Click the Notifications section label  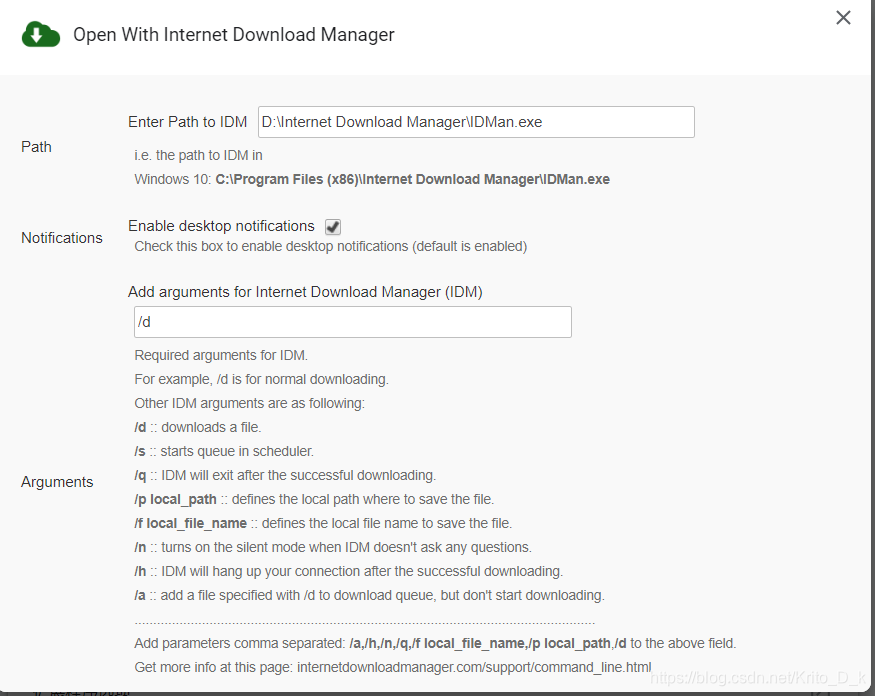coord(62,238)
